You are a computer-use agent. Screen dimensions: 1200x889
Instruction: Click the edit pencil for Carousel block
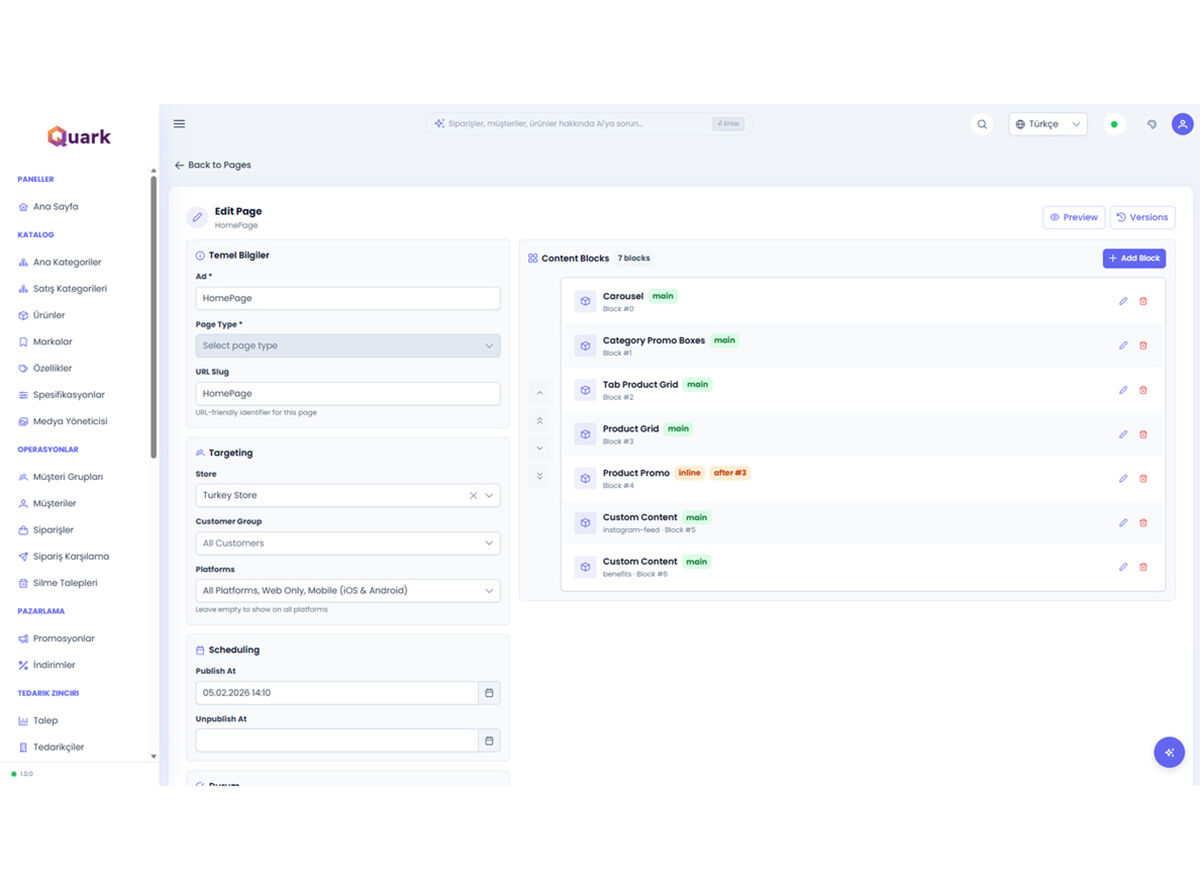pos(1123,301)
